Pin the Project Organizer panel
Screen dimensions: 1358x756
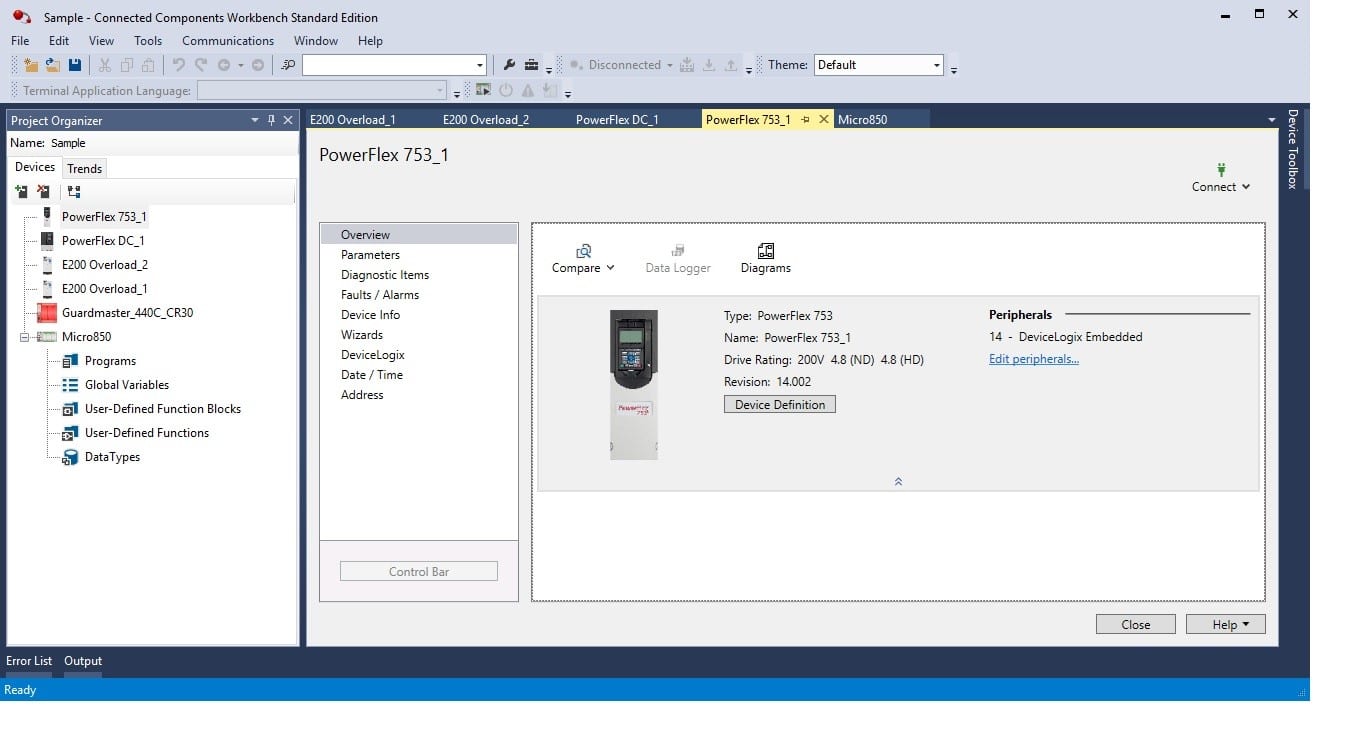pyautogui.click(x=271, y=119)
